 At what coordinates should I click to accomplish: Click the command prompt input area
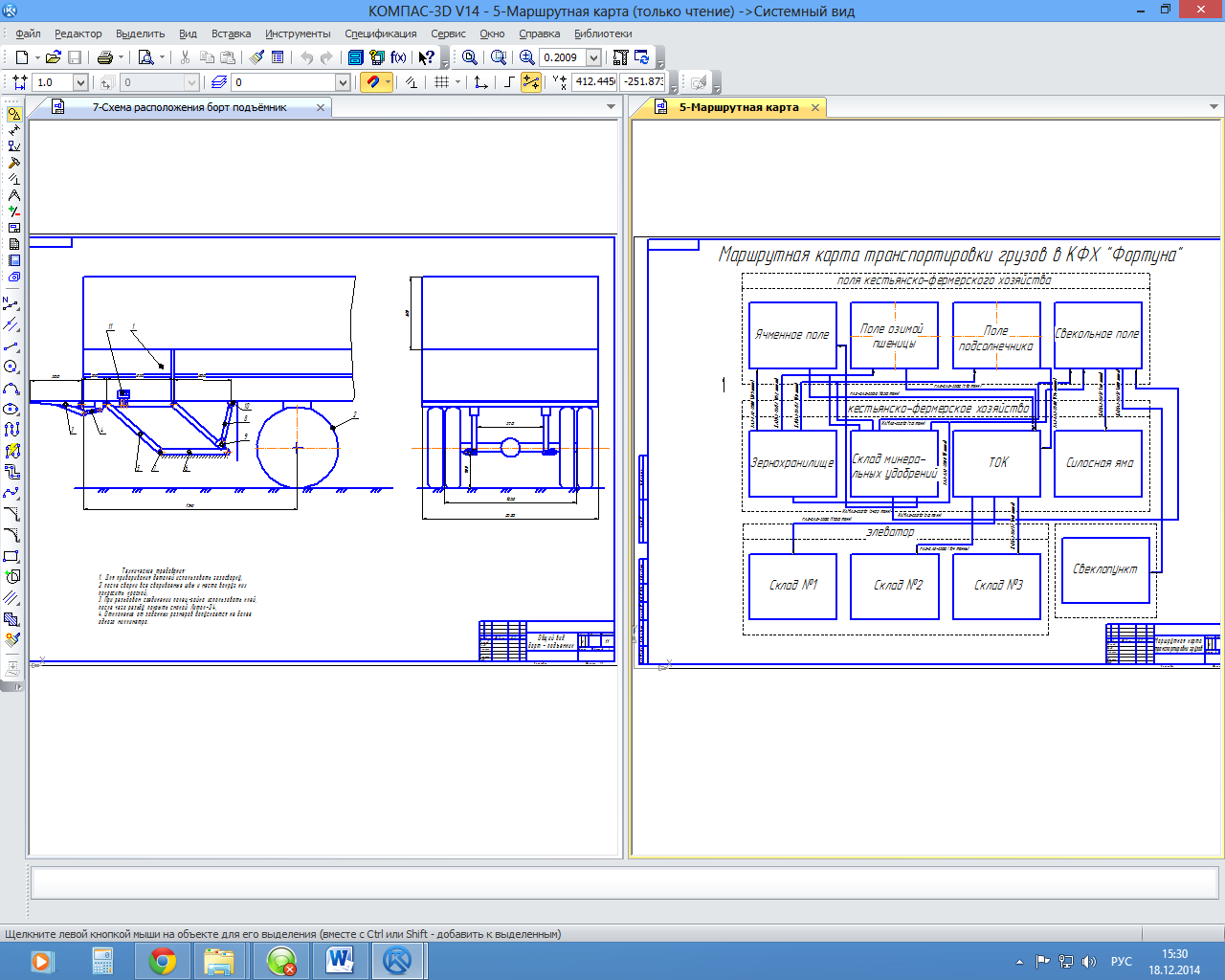pos(627,881)
